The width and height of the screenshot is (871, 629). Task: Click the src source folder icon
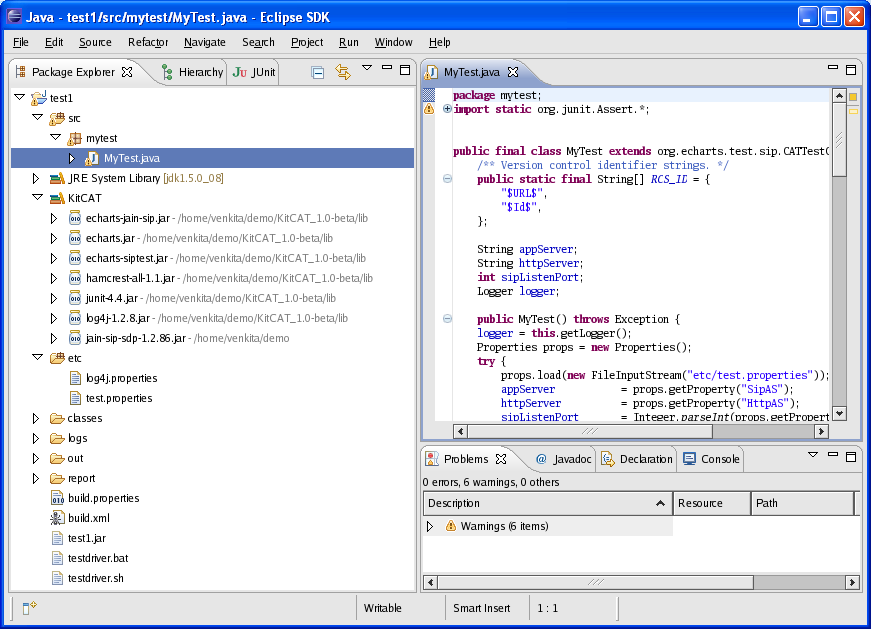pyautogui.click(x=57, y=118)
